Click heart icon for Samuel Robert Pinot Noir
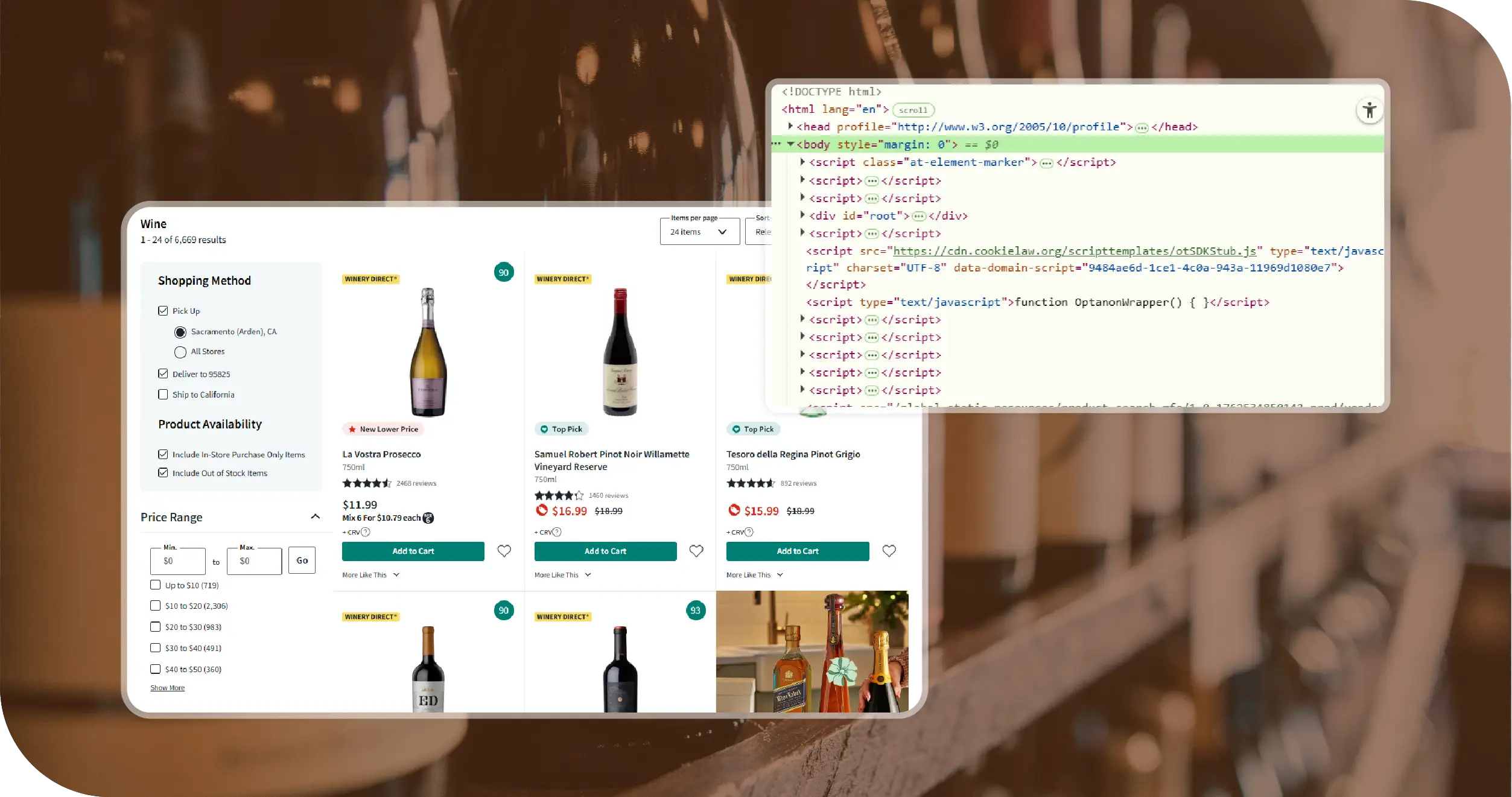 tap(696, 551)
